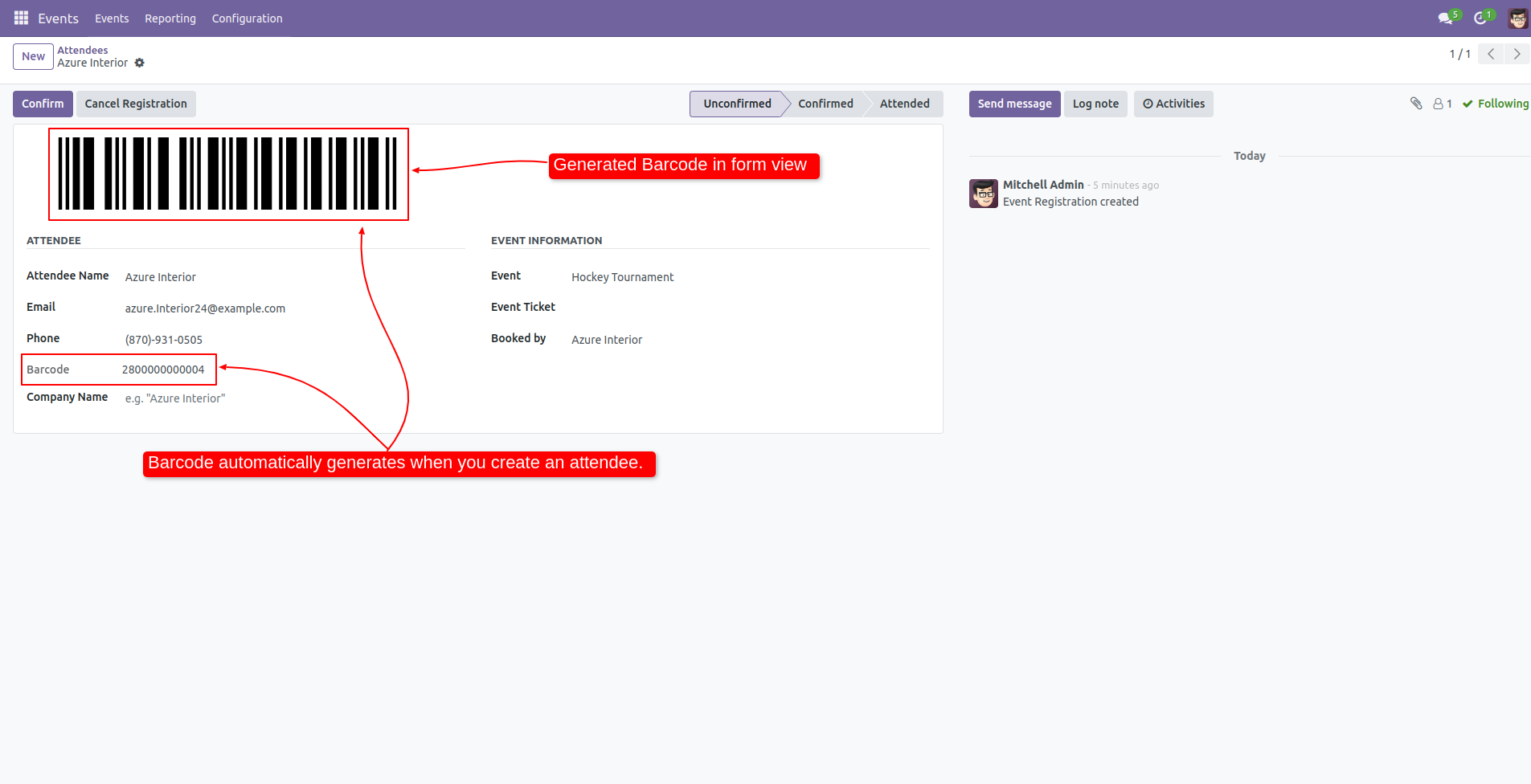Open Activities in chatter
This screenshot has height=784, width=1531.
point(1173,104)
